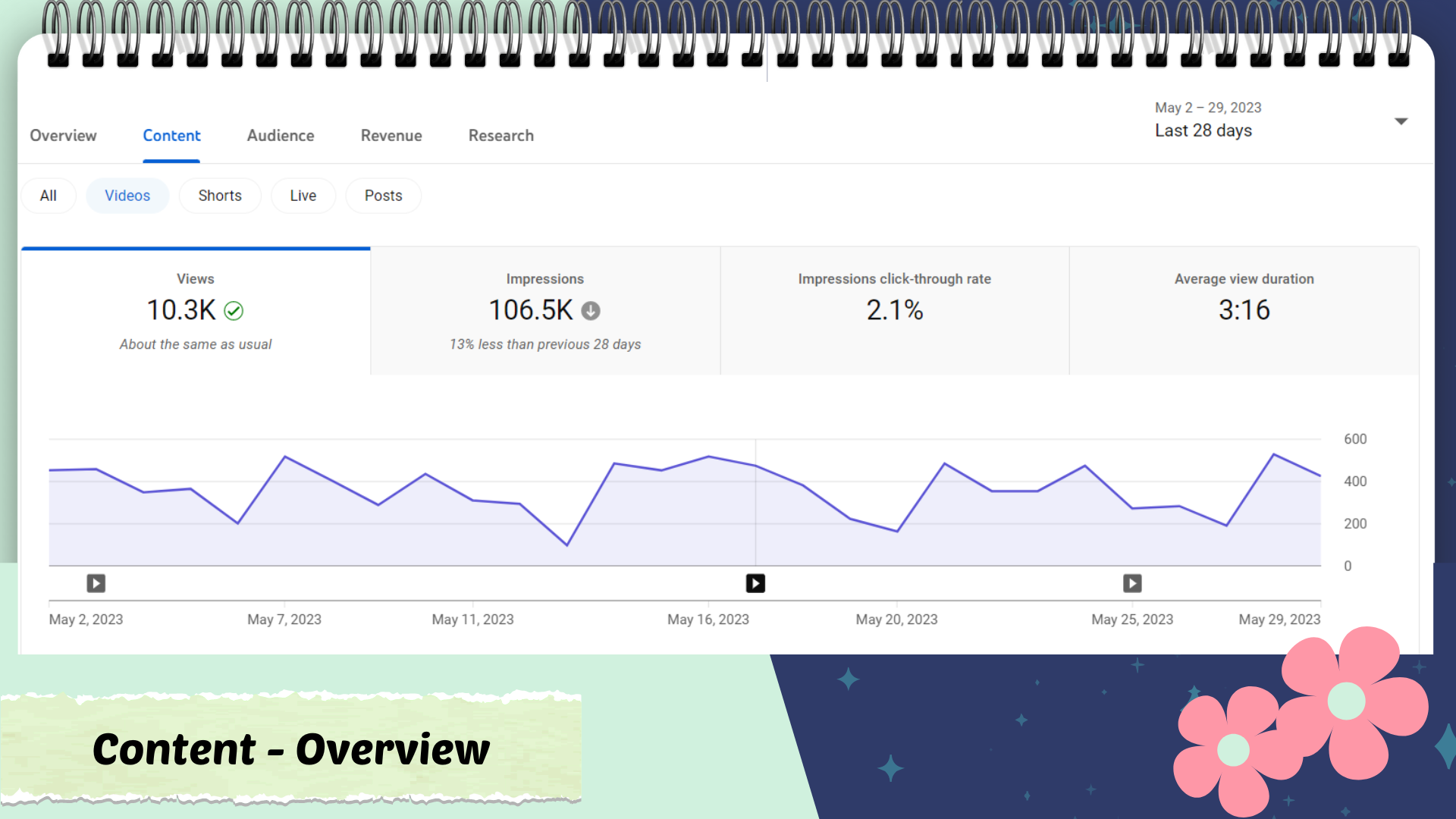Viewport: 1456px width, 819px height.
Task: Click the first video marker icon near May 2
Action: 96,583
